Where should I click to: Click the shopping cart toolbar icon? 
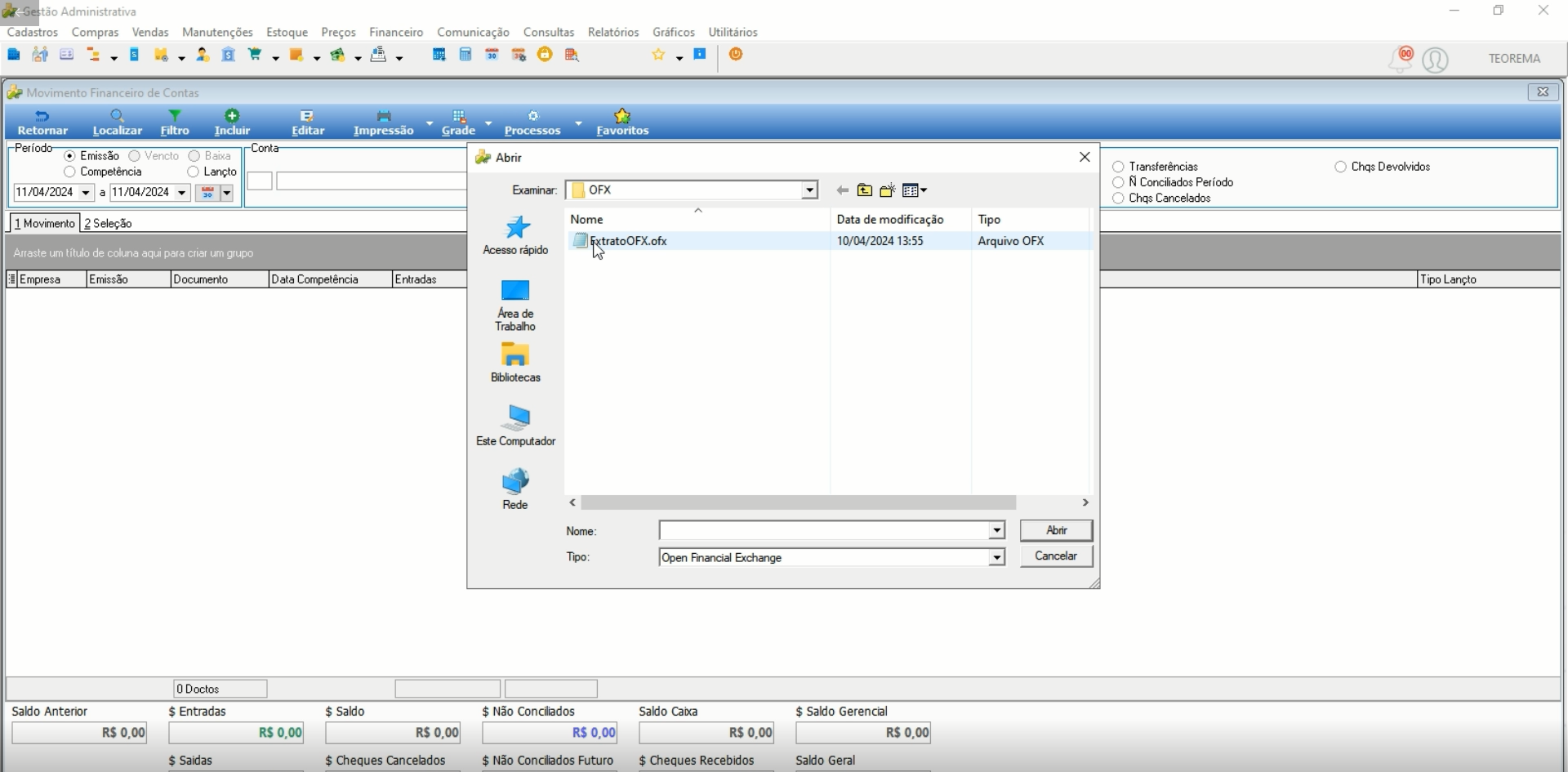click(255, 55)
